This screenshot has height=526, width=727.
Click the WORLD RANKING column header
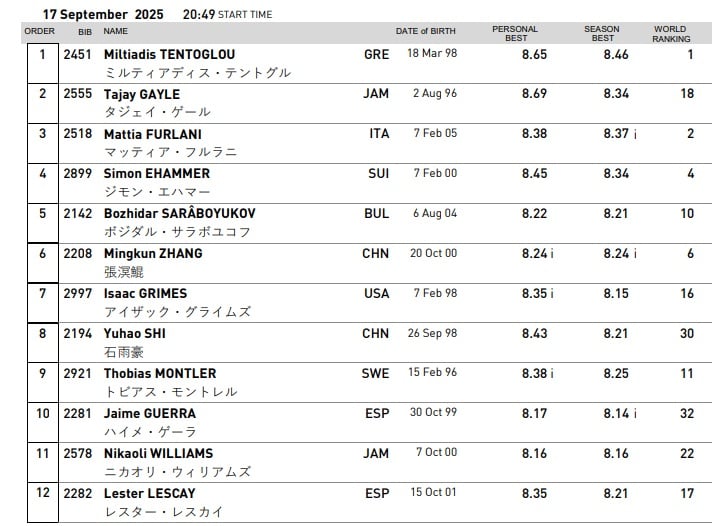[671, 34]
